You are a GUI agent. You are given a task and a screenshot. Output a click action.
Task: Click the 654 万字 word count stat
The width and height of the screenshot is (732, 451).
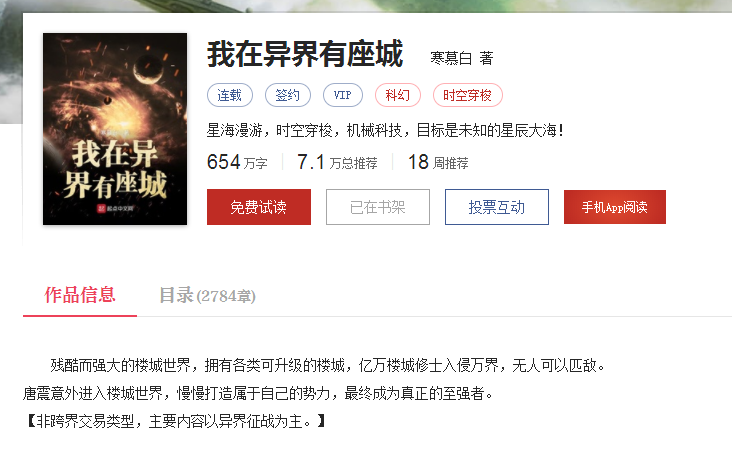(x=237, y=162)
